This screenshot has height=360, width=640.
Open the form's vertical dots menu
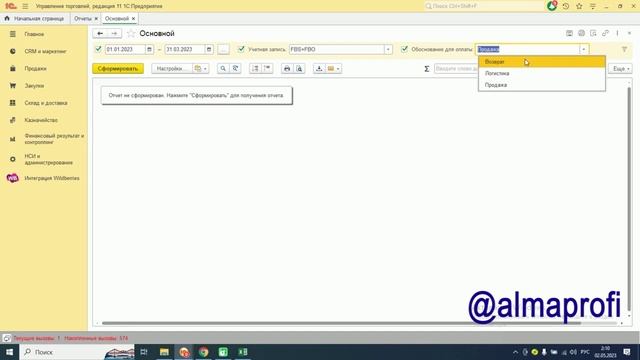point(617,33)
